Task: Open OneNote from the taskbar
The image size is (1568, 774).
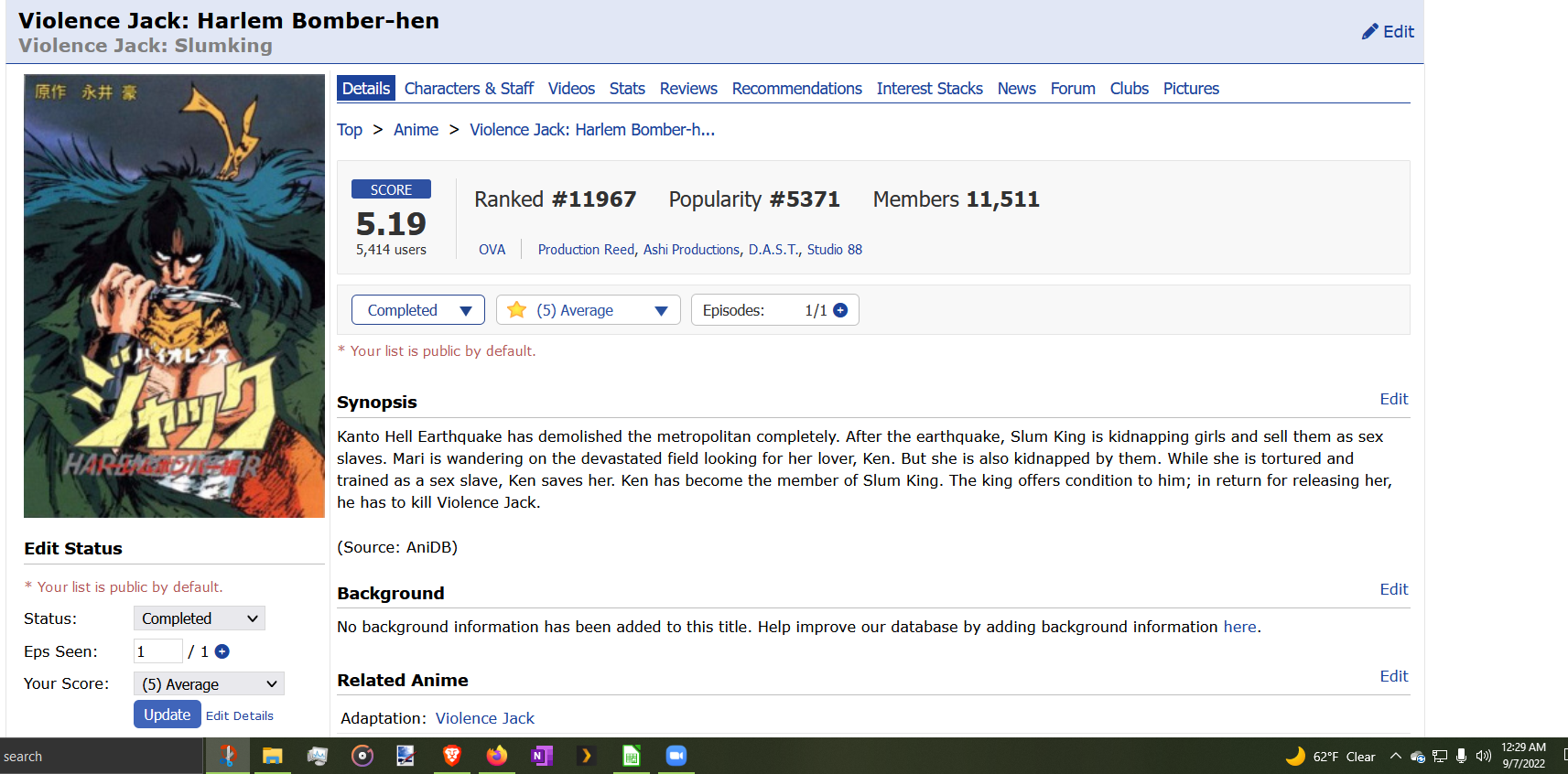Action: 541,756
